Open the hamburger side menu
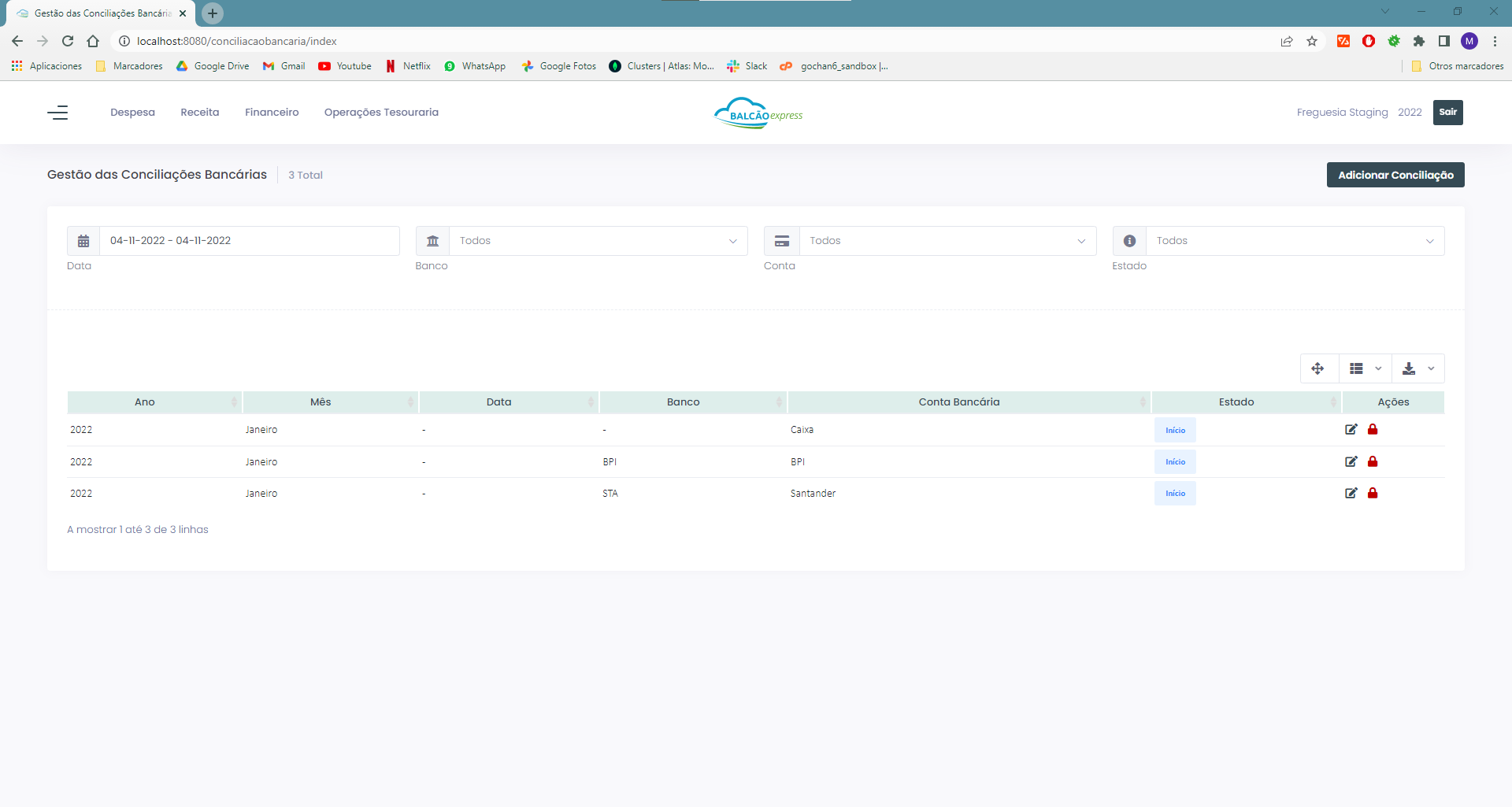 click(x=57, y=113)
